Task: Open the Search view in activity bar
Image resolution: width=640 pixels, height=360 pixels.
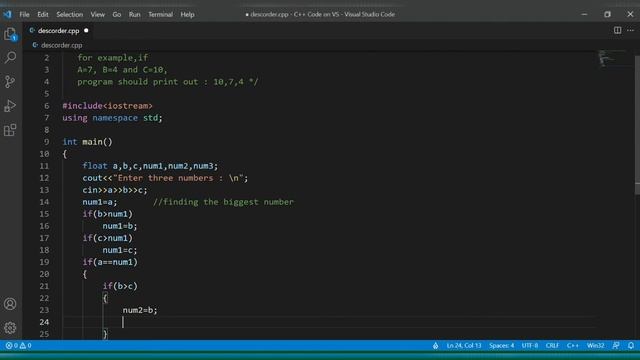Action: pos(10,58)
